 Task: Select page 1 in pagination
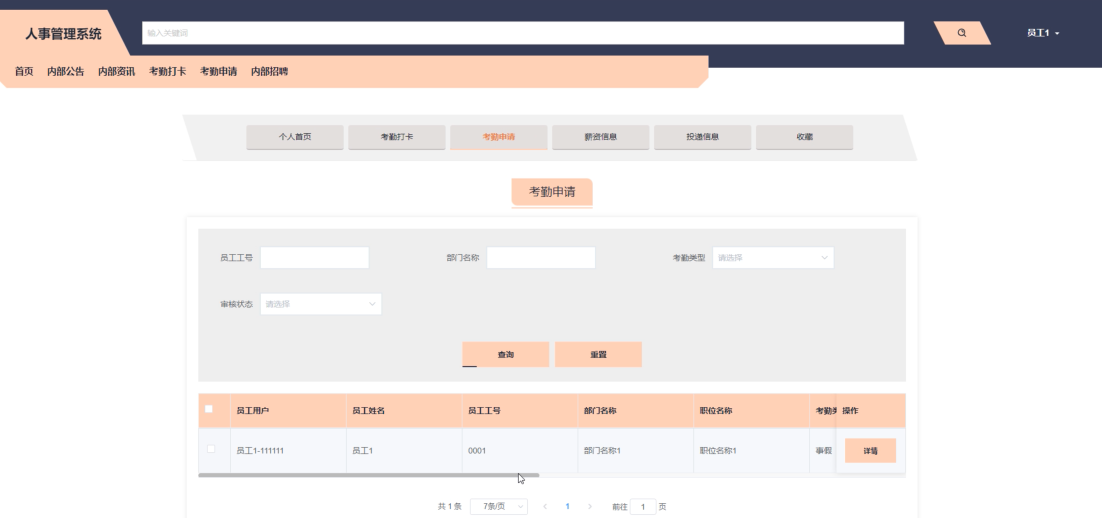tap(567, 506)
